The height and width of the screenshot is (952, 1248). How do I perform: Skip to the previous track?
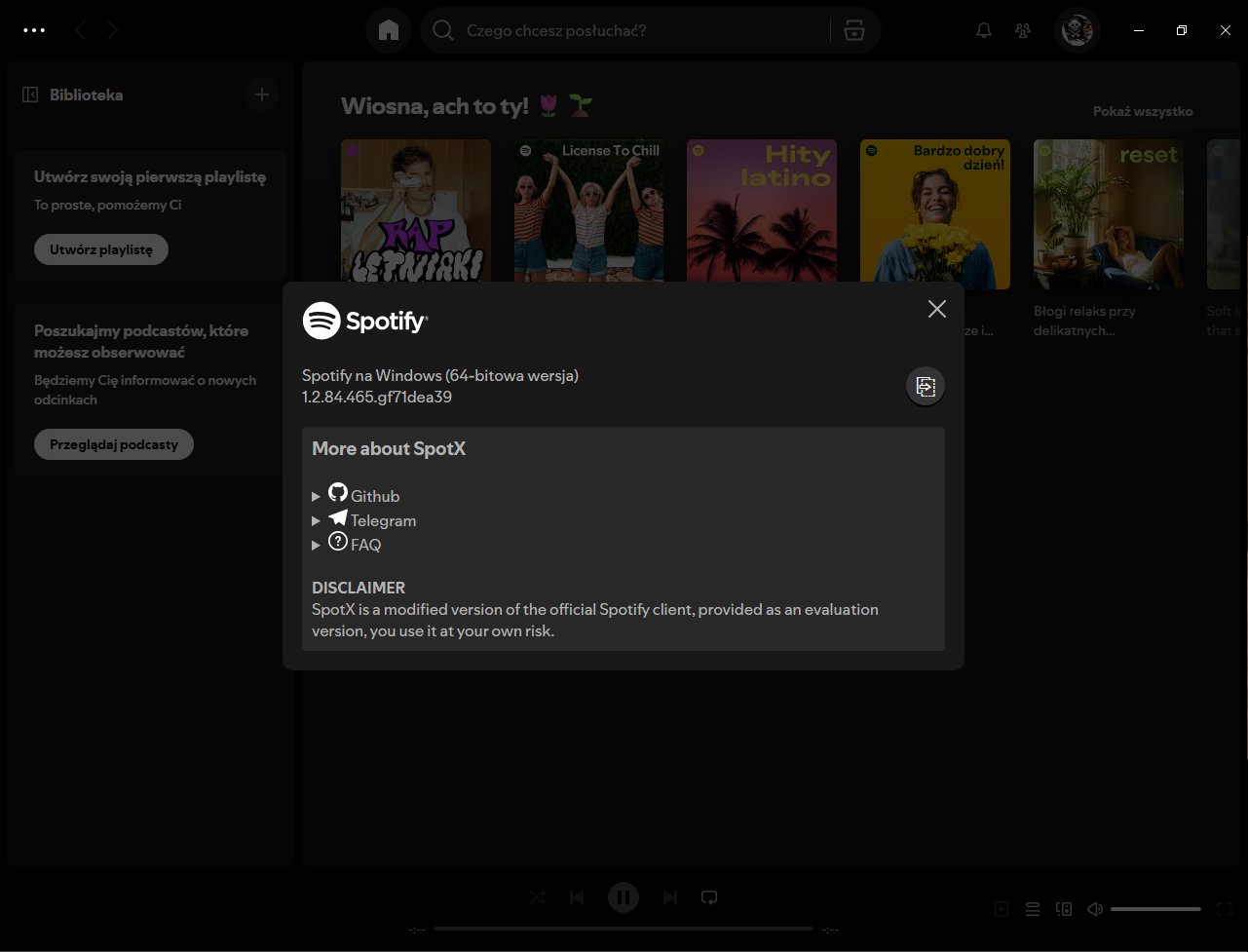coord(577,897)
